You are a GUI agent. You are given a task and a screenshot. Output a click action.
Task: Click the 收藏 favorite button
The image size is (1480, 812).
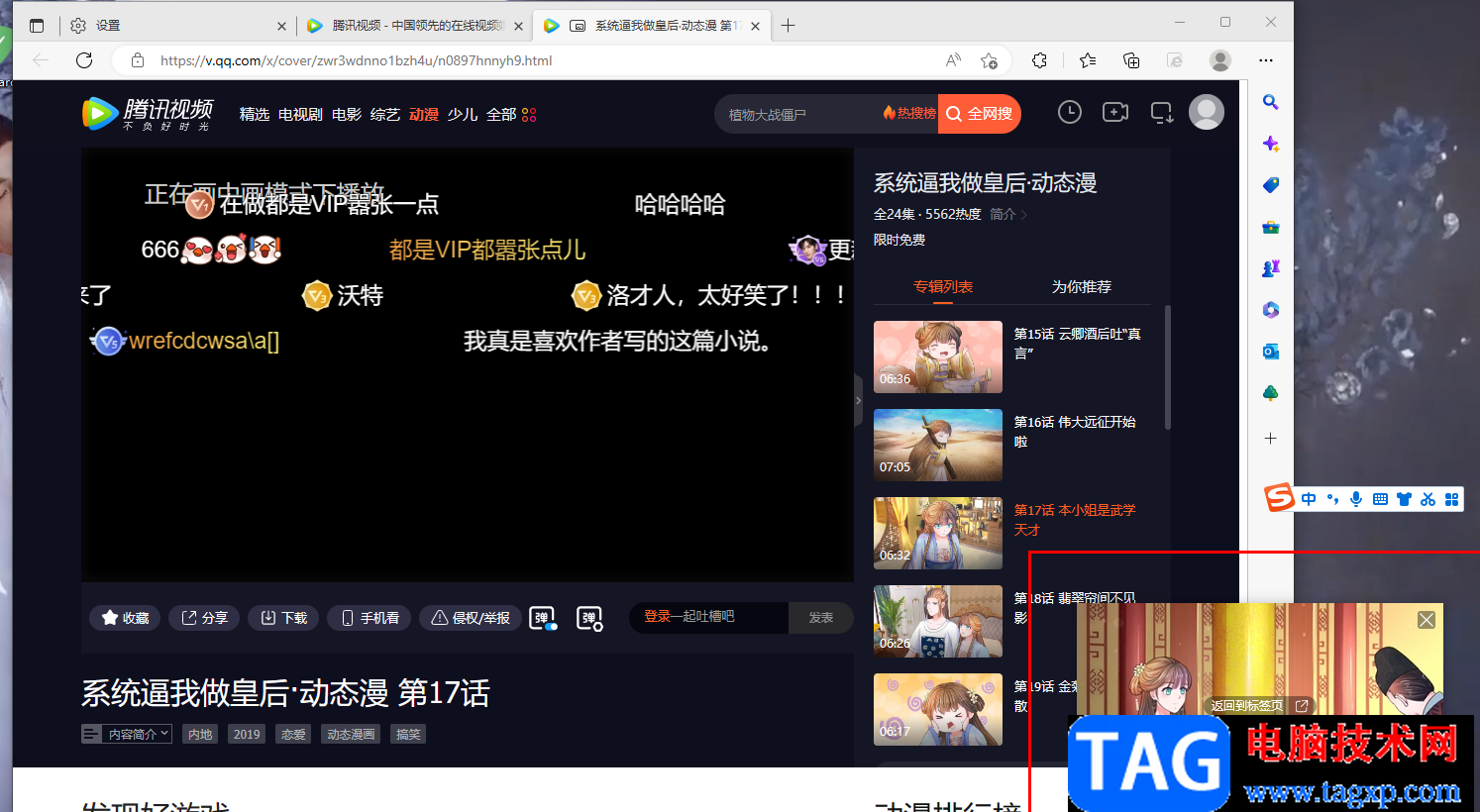pyautogui.click(x=125, y=618)
